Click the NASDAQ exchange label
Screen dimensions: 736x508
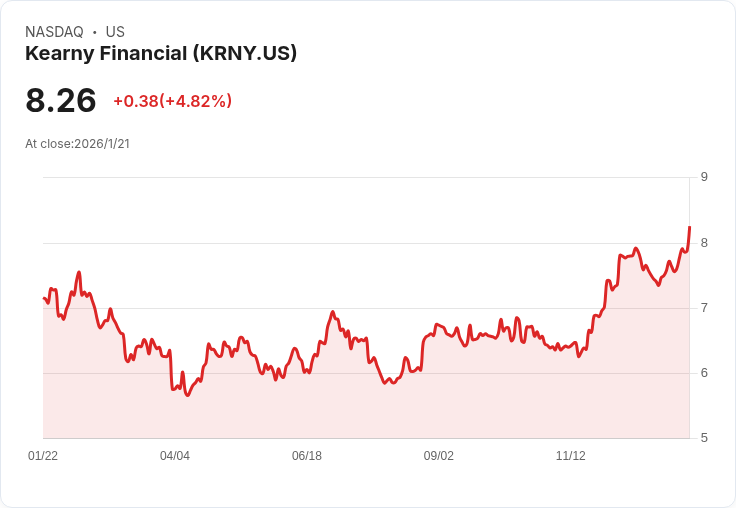coord(54,32)
